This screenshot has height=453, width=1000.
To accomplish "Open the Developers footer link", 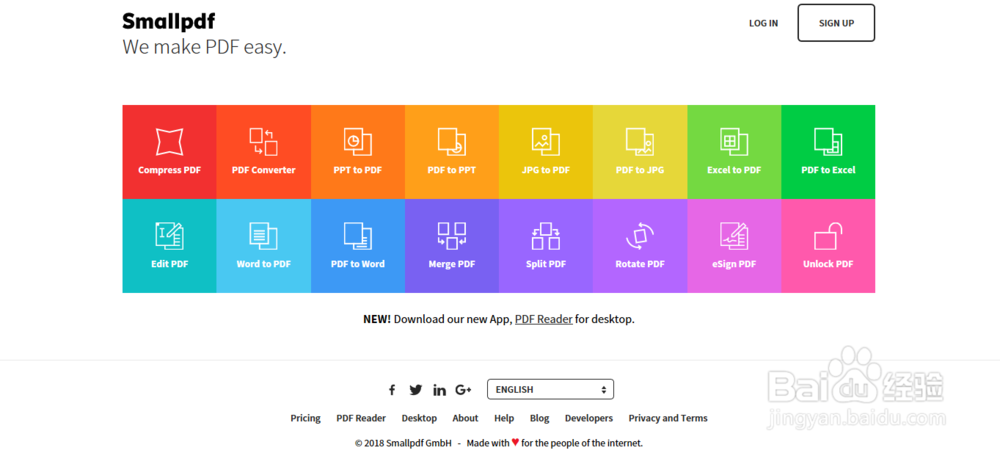I will tap(589, 419).
